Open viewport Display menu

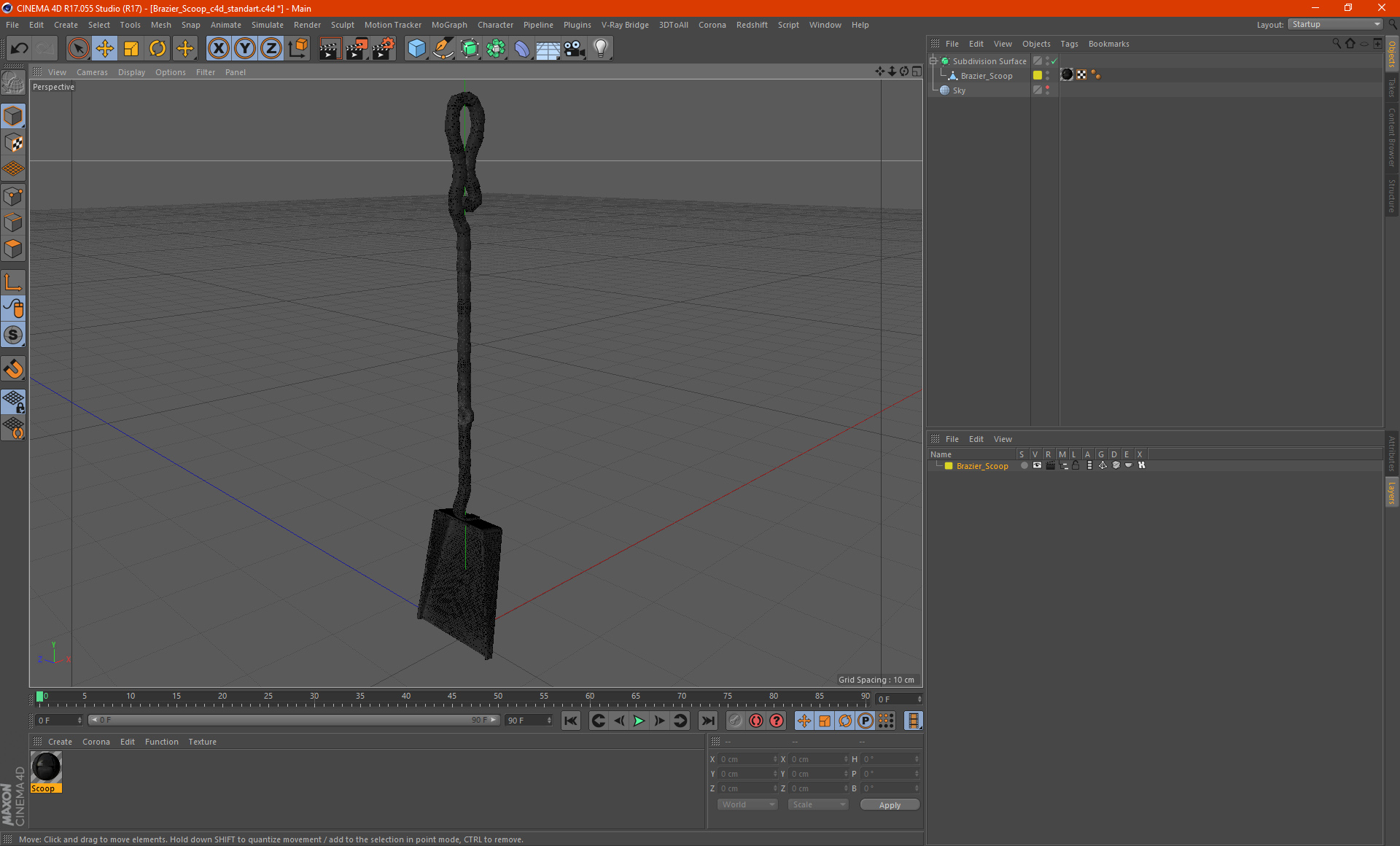pyautogui.click(x=131, y=72)
